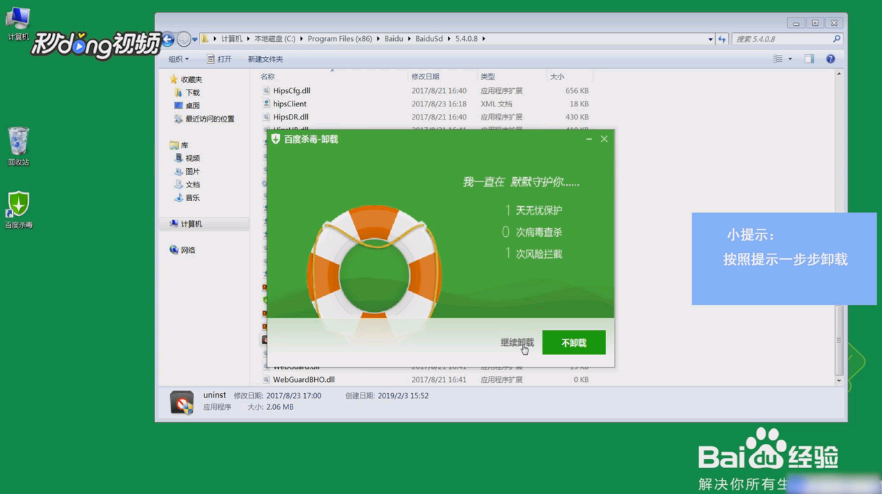Close the 百度杀毒-卸载 dialog

604,139
